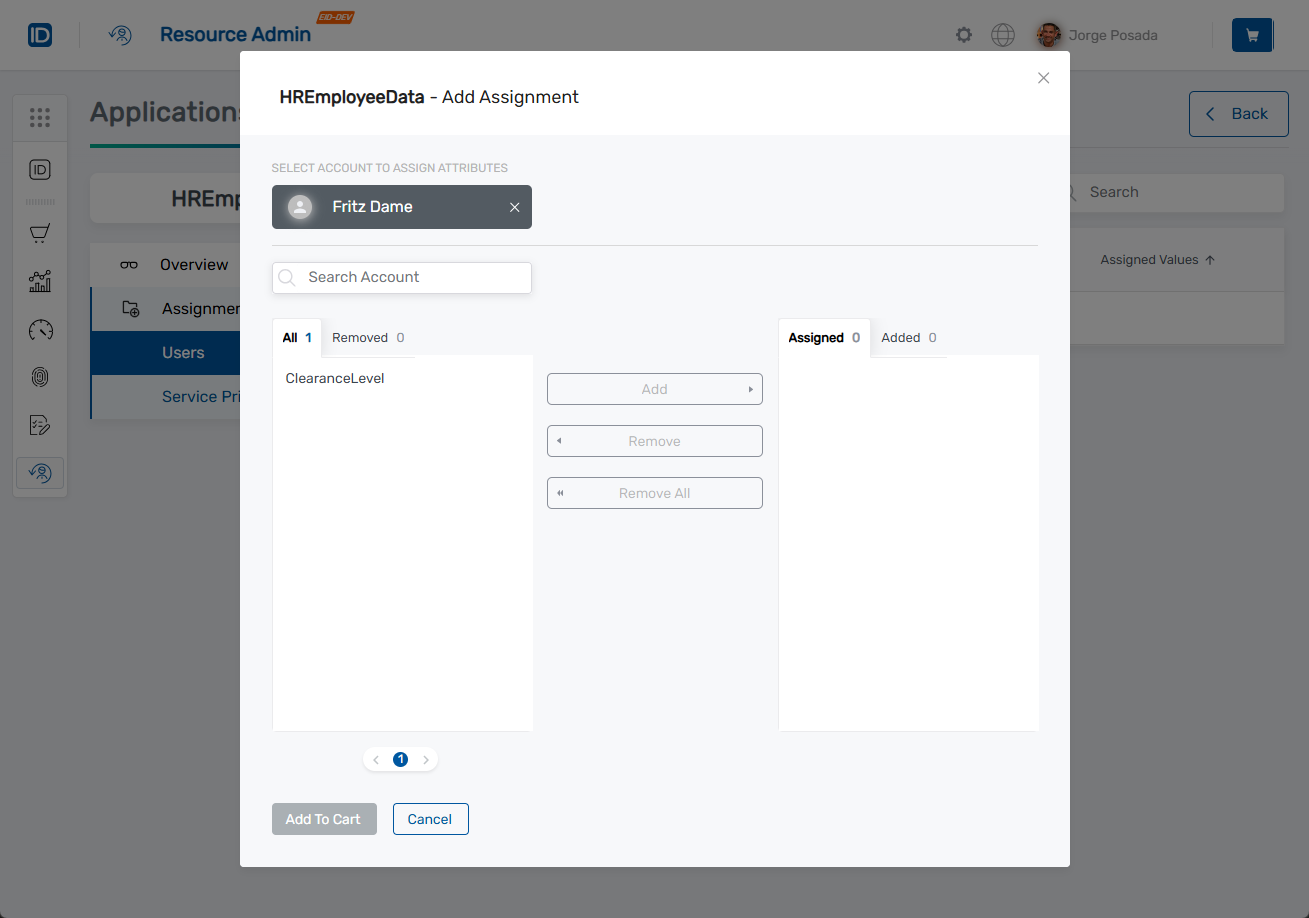
Task: Open the dashboard gauge icon in sidebar
Action: click(40, 329)
